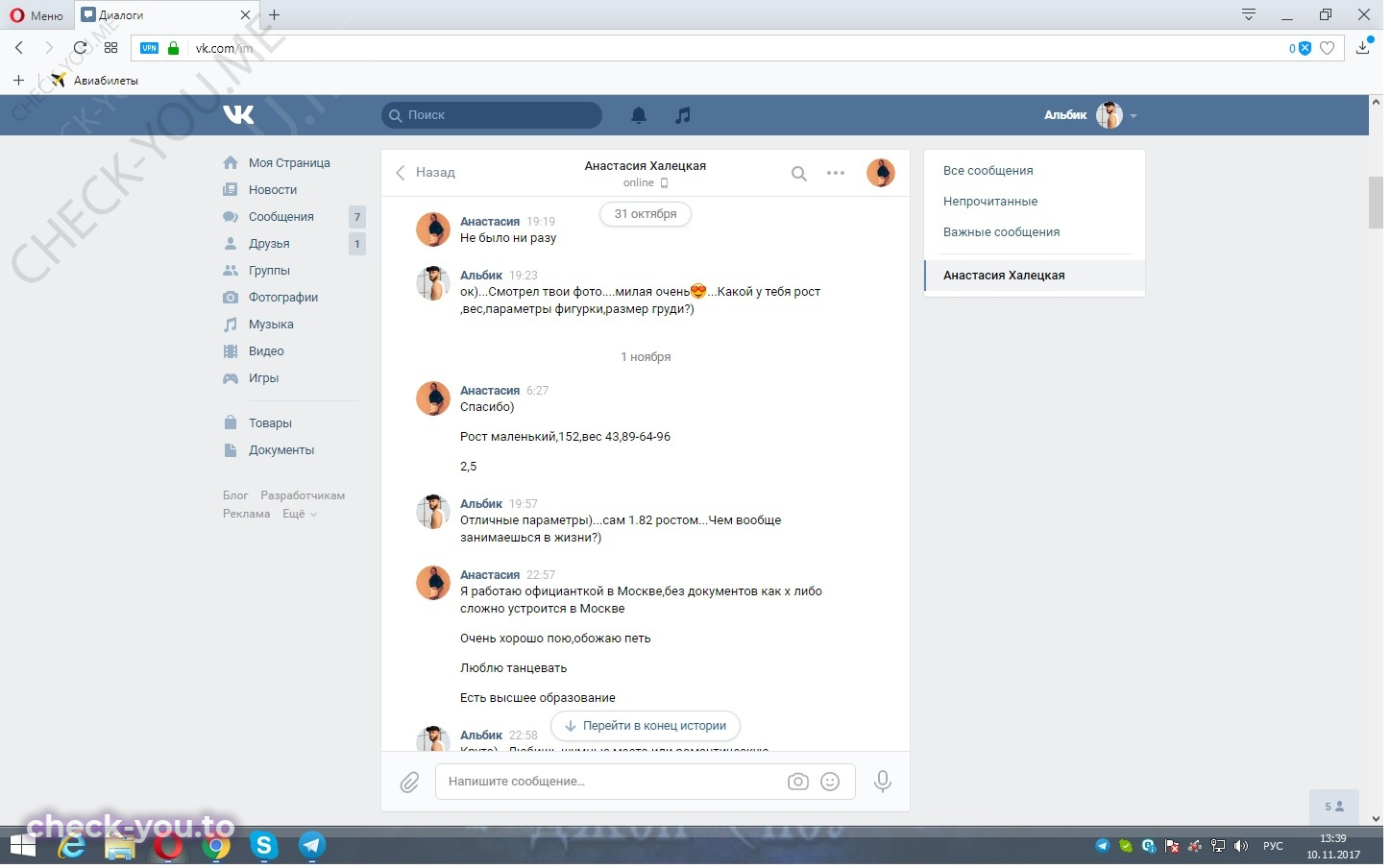This screenshot has width=1391, height=868.
Task: Click Разработчикам footer link
Action: (303, 496)
